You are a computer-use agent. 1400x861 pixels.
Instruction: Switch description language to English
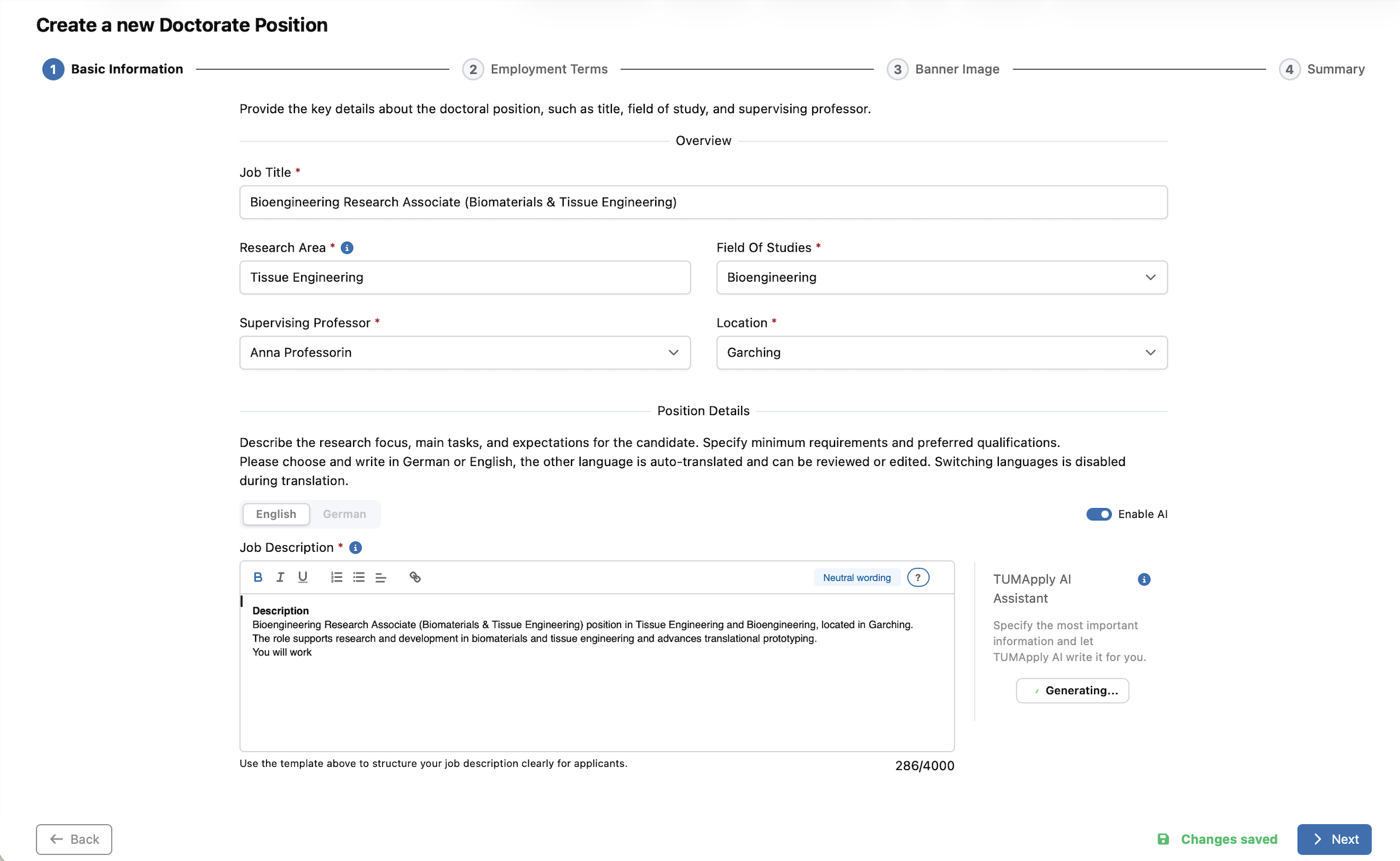click(276, 514)
